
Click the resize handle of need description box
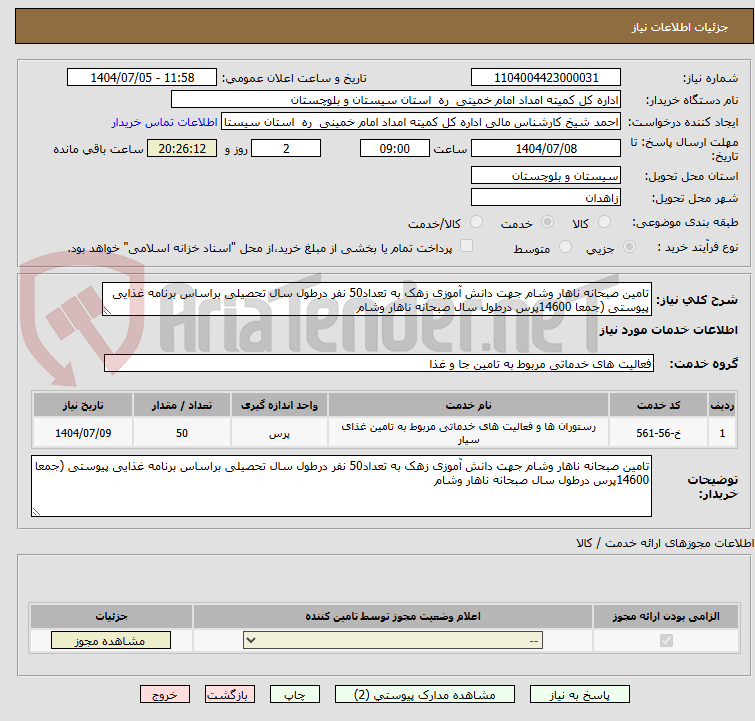107,311
